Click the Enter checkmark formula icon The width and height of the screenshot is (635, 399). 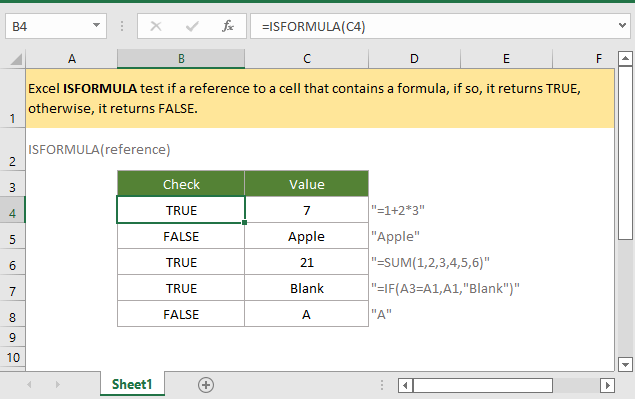tap(192, 26)
